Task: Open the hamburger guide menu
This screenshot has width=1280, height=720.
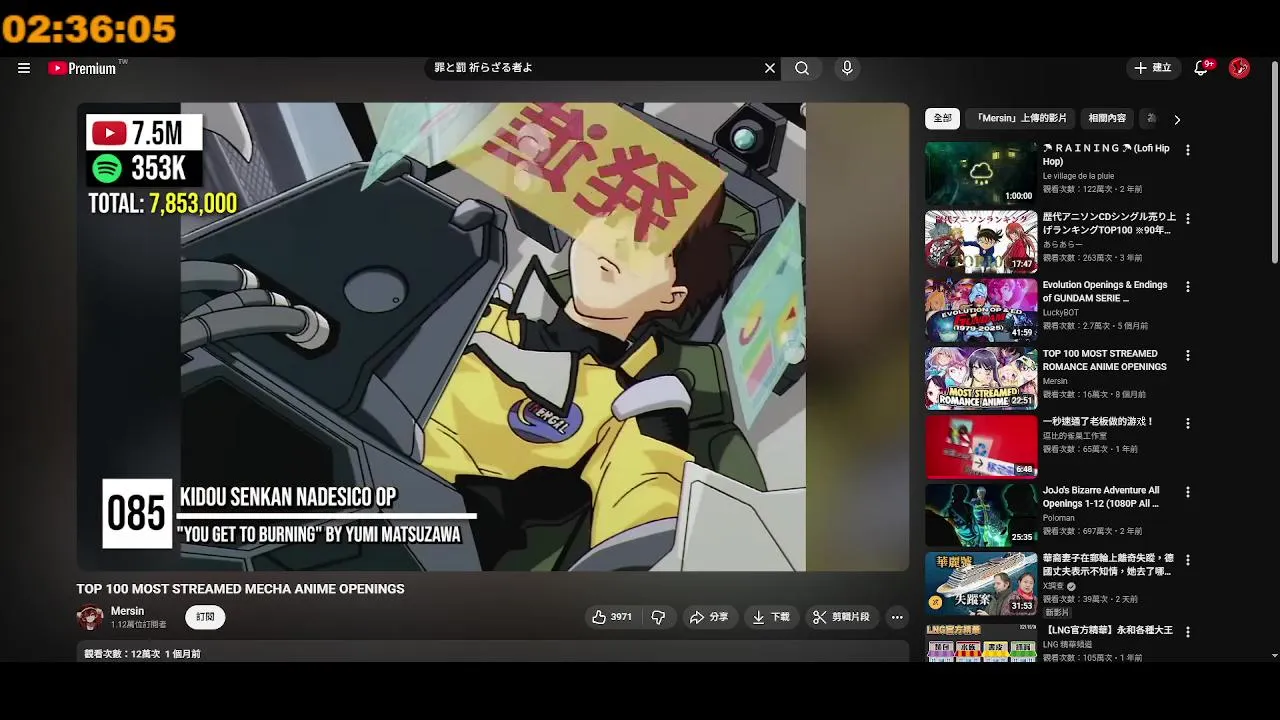Action: click(x=24, y=68)
